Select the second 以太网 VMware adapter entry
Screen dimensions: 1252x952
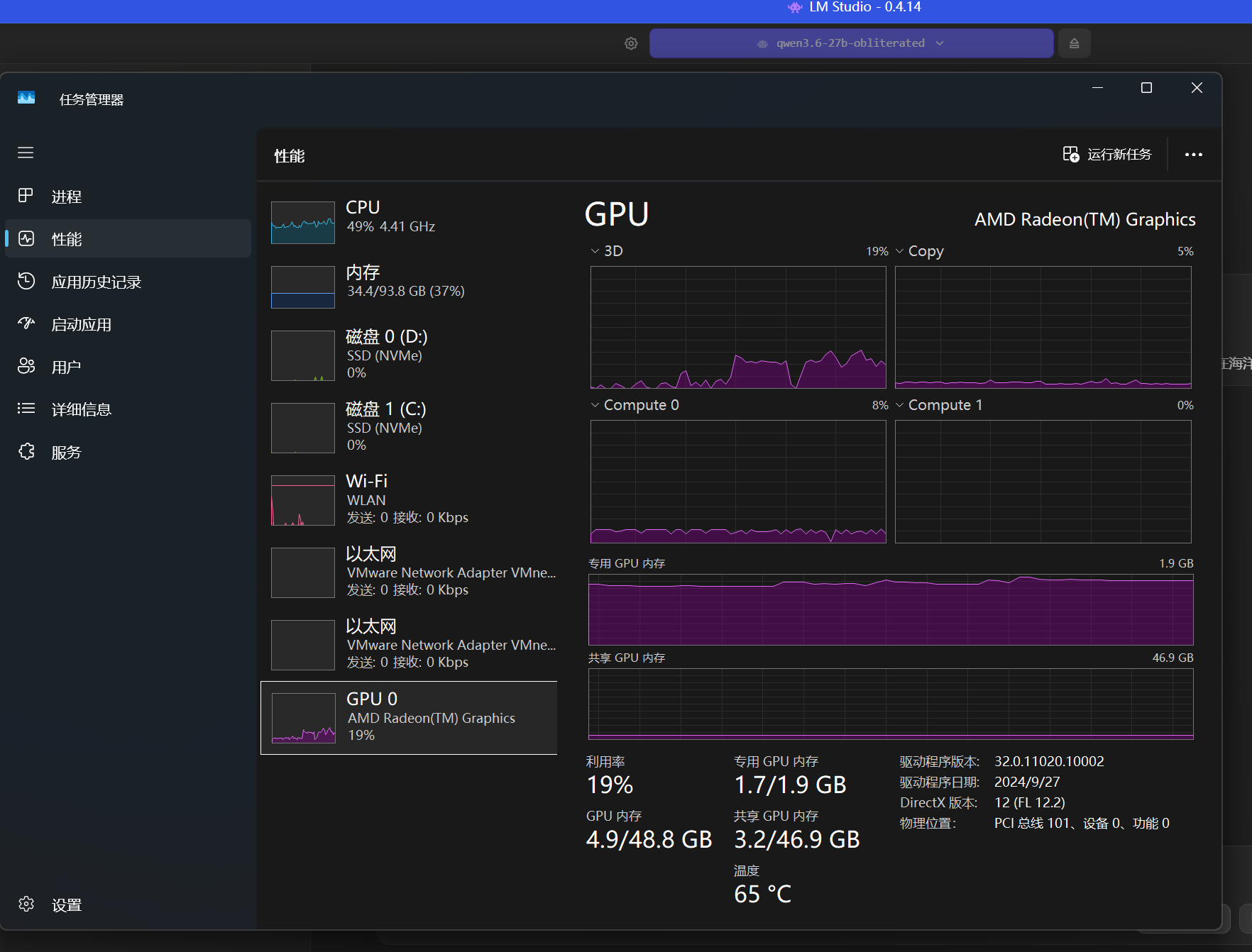(409, 644)
